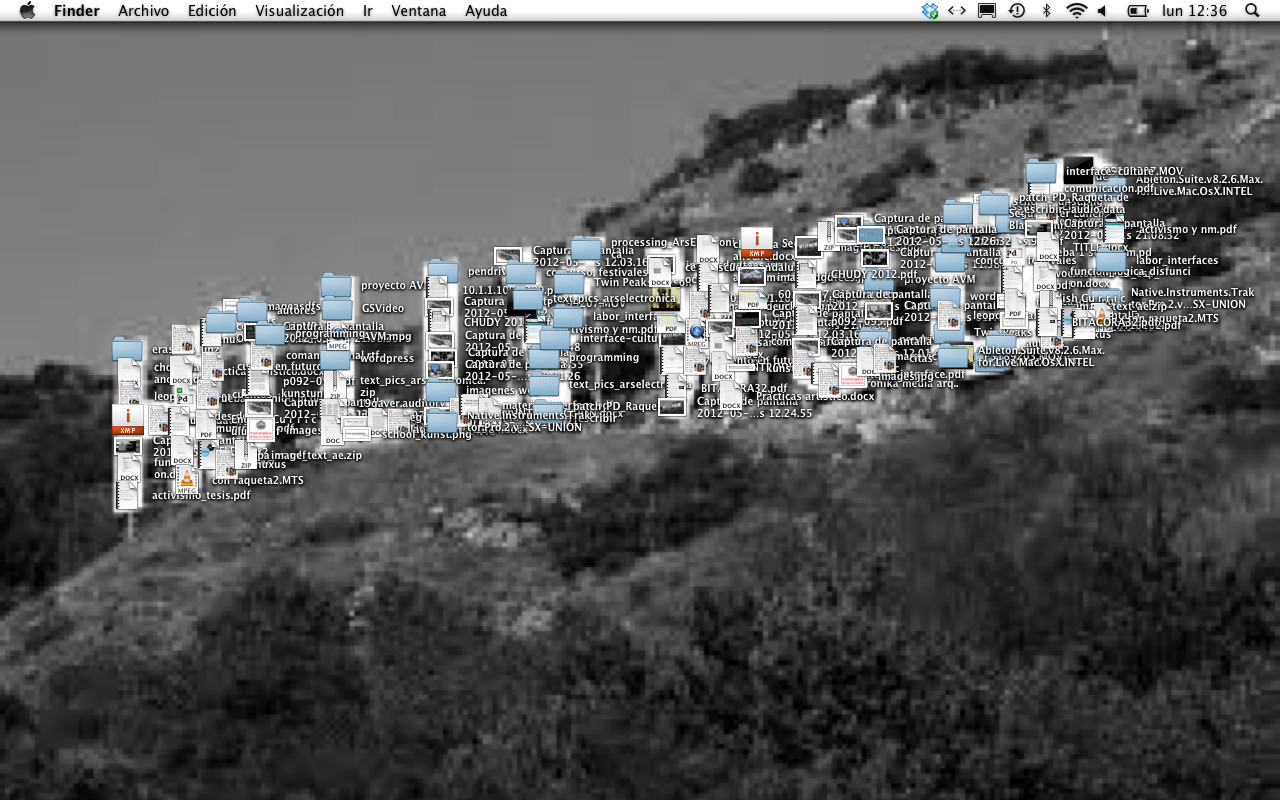The height and width of the screenshot is (800, 1280).
Task: Click the Bluetooth icon in menu bar
Action: tap(1047, 11)
